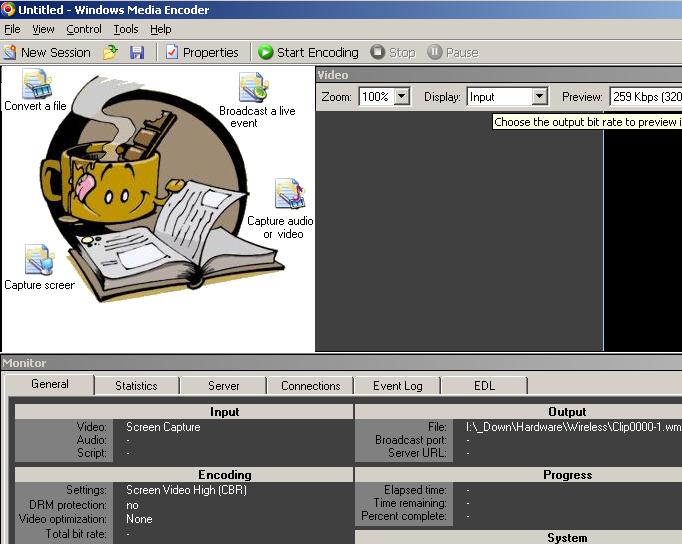
Task: Click the Screen Capture video input value
Action: 163,427
